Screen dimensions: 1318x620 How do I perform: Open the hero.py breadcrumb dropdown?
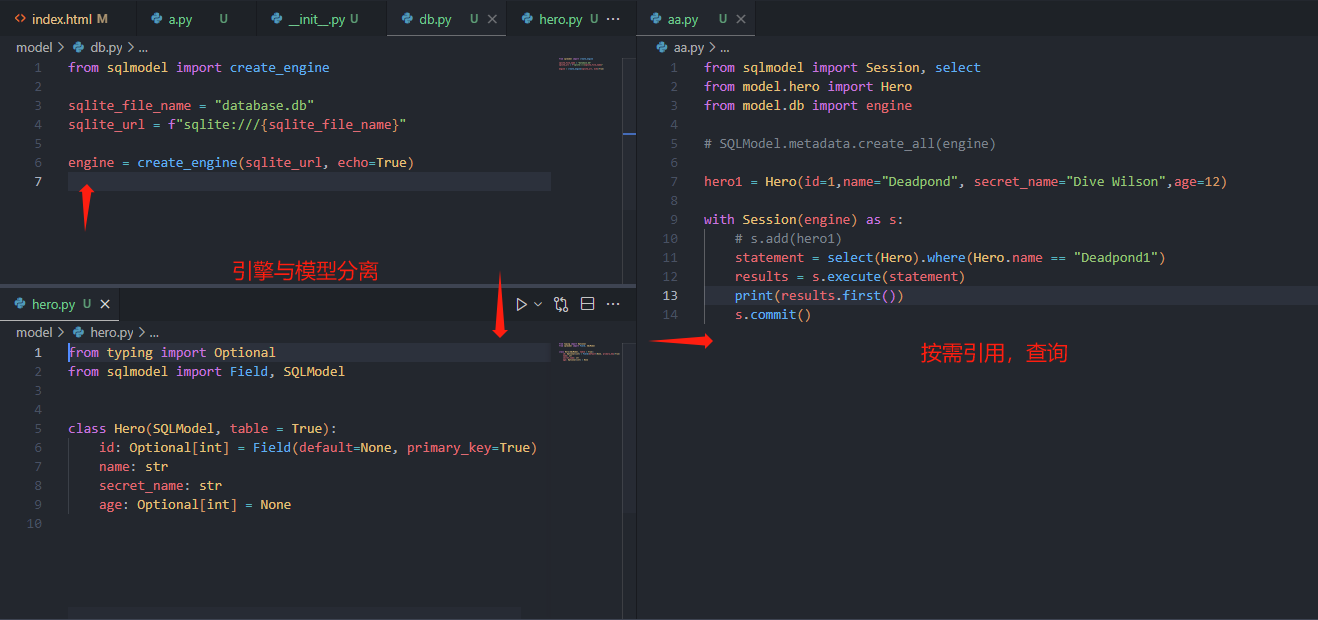coord(104,332)
